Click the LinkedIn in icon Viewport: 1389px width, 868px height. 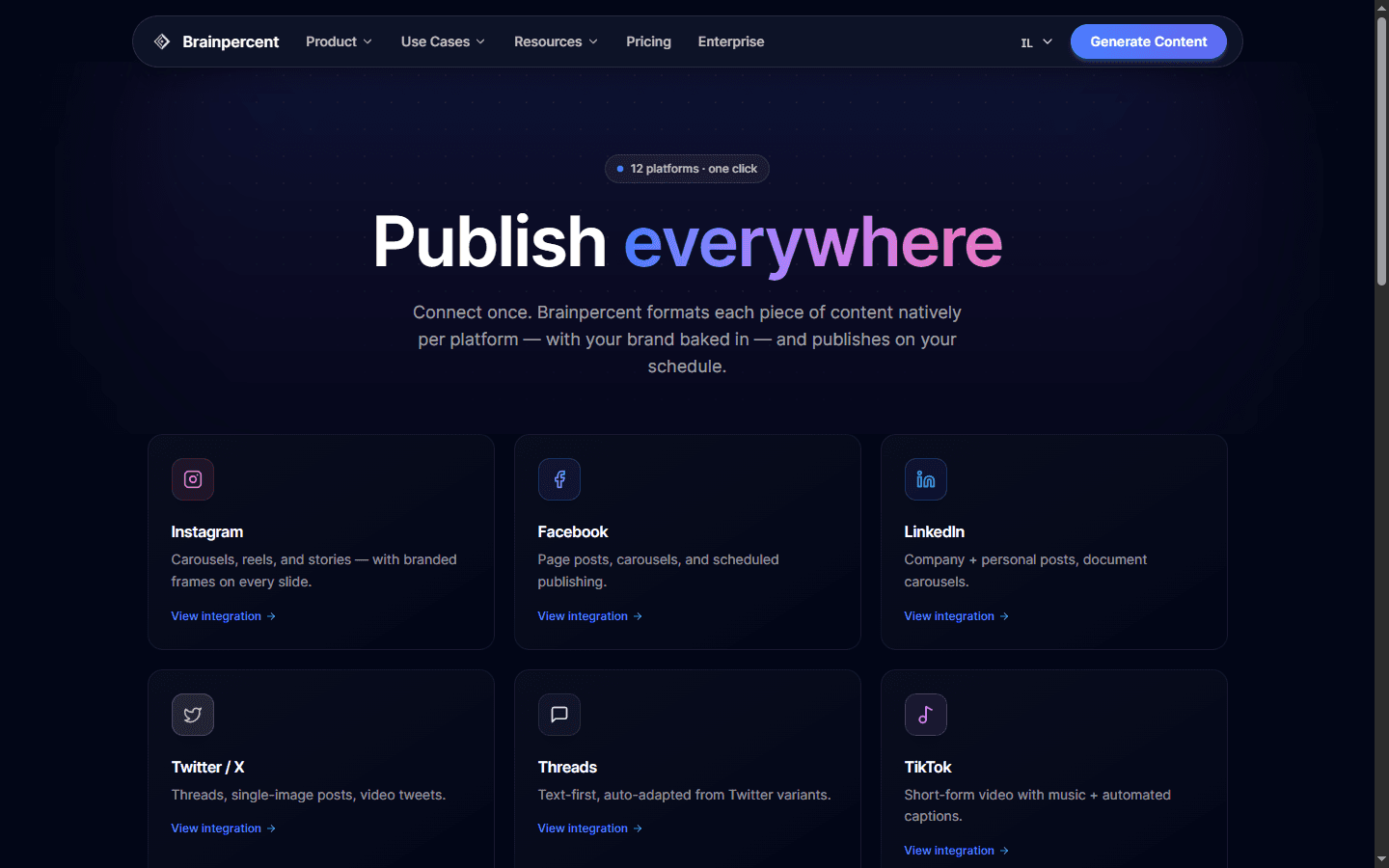[926, 479]
